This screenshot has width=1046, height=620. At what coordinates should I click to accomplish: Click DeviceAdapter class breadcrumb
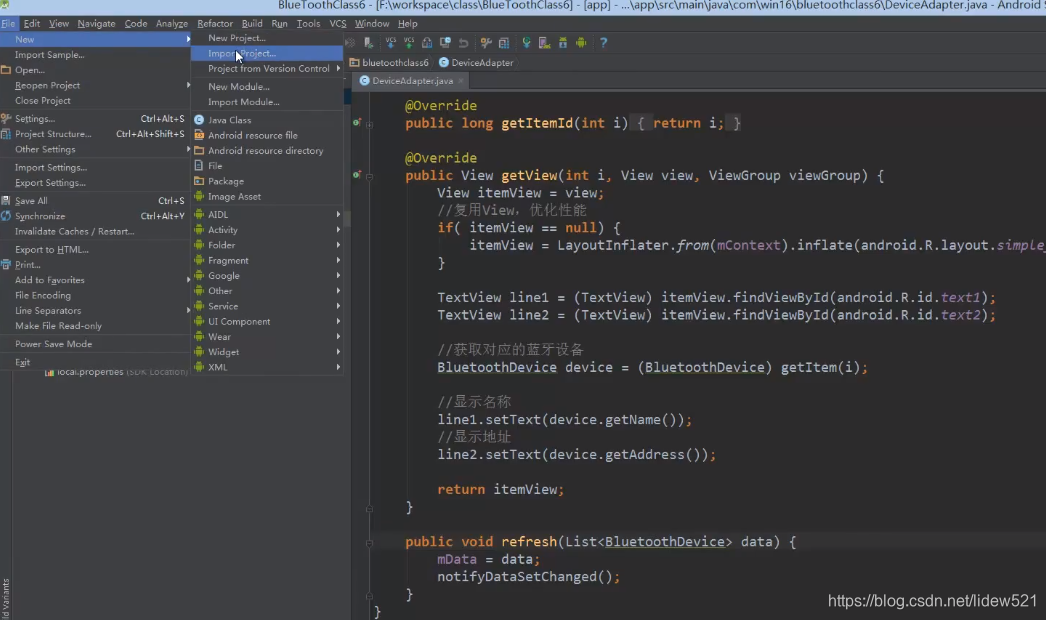(476, 63)
